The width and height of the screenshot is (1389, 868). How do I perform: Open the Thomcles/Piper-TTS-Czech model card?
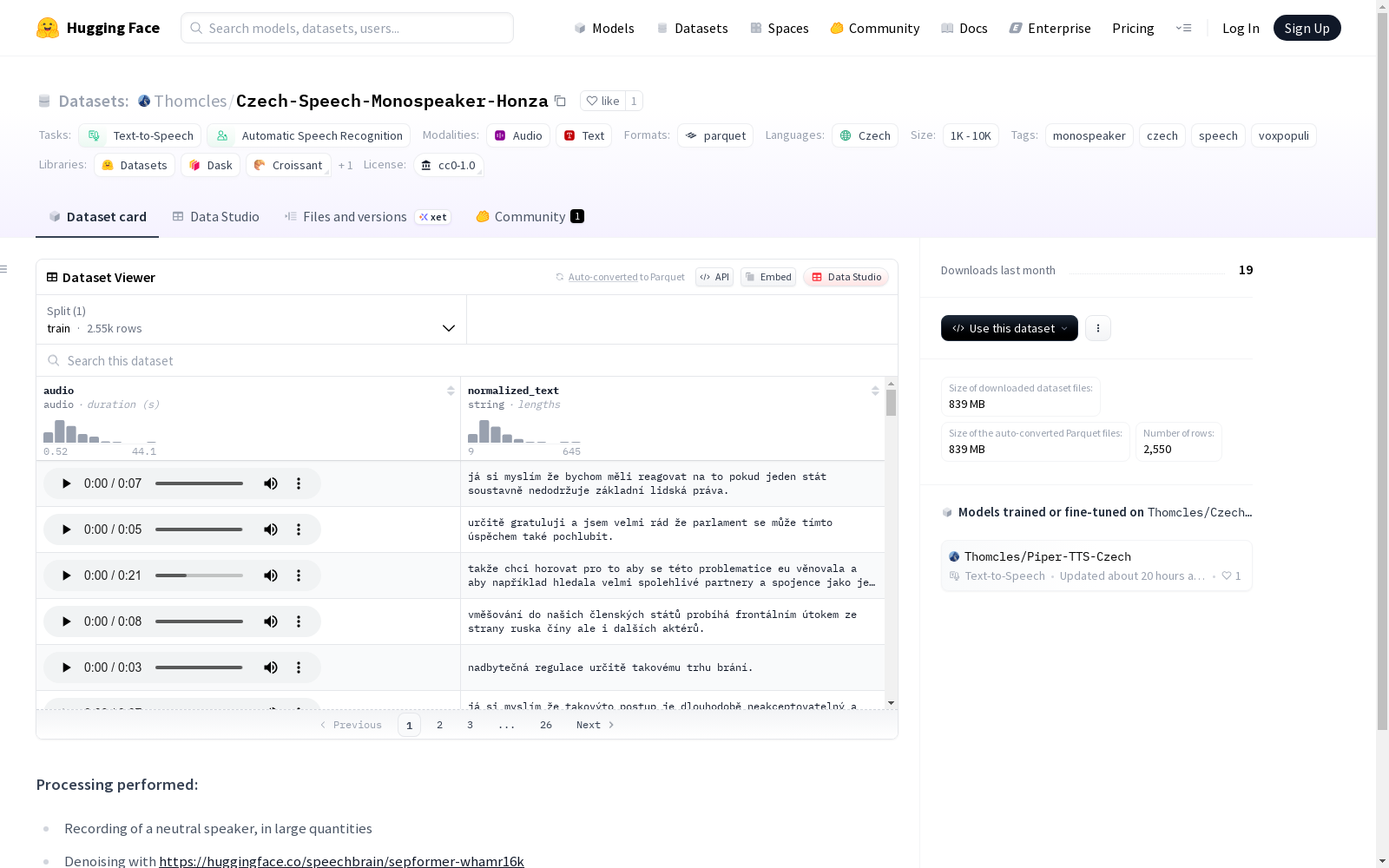coord(1096,566)
